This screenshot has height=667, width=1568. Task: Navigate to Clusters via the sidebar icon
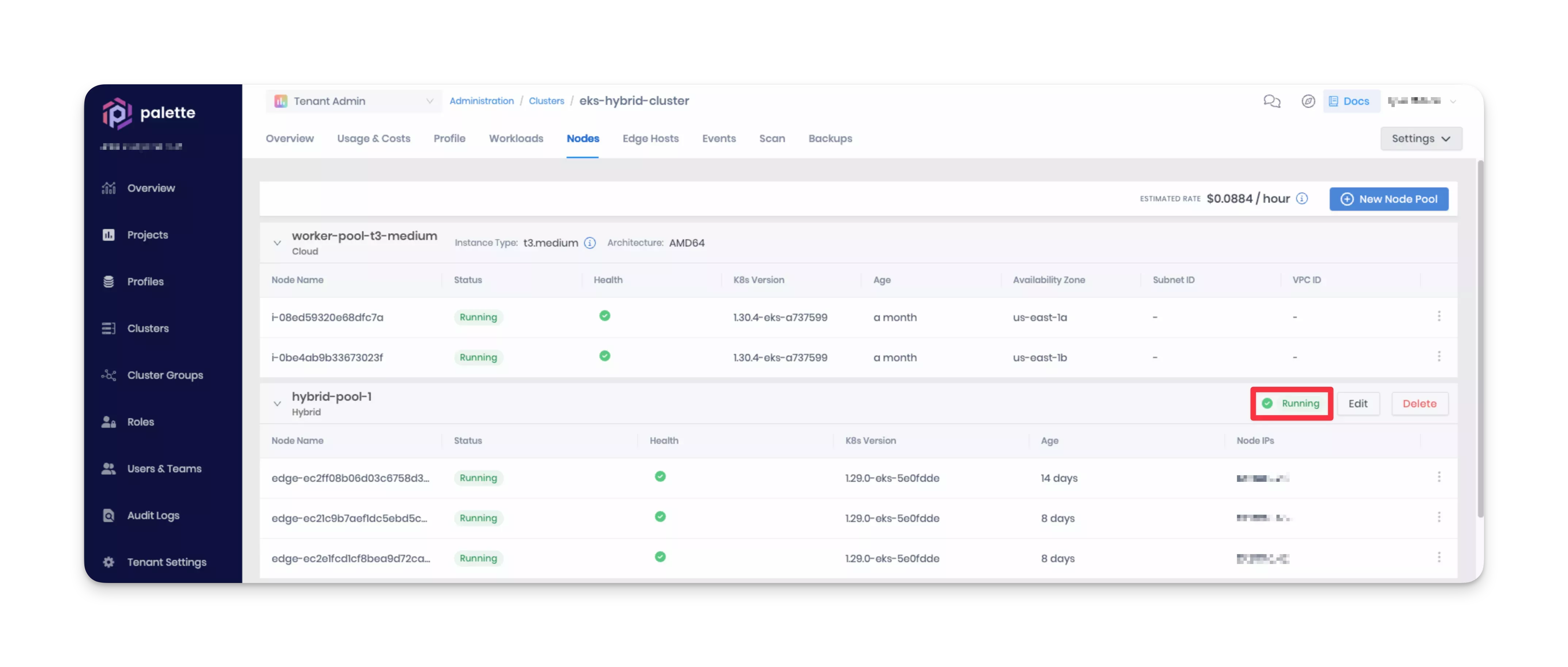pos(147,328)
